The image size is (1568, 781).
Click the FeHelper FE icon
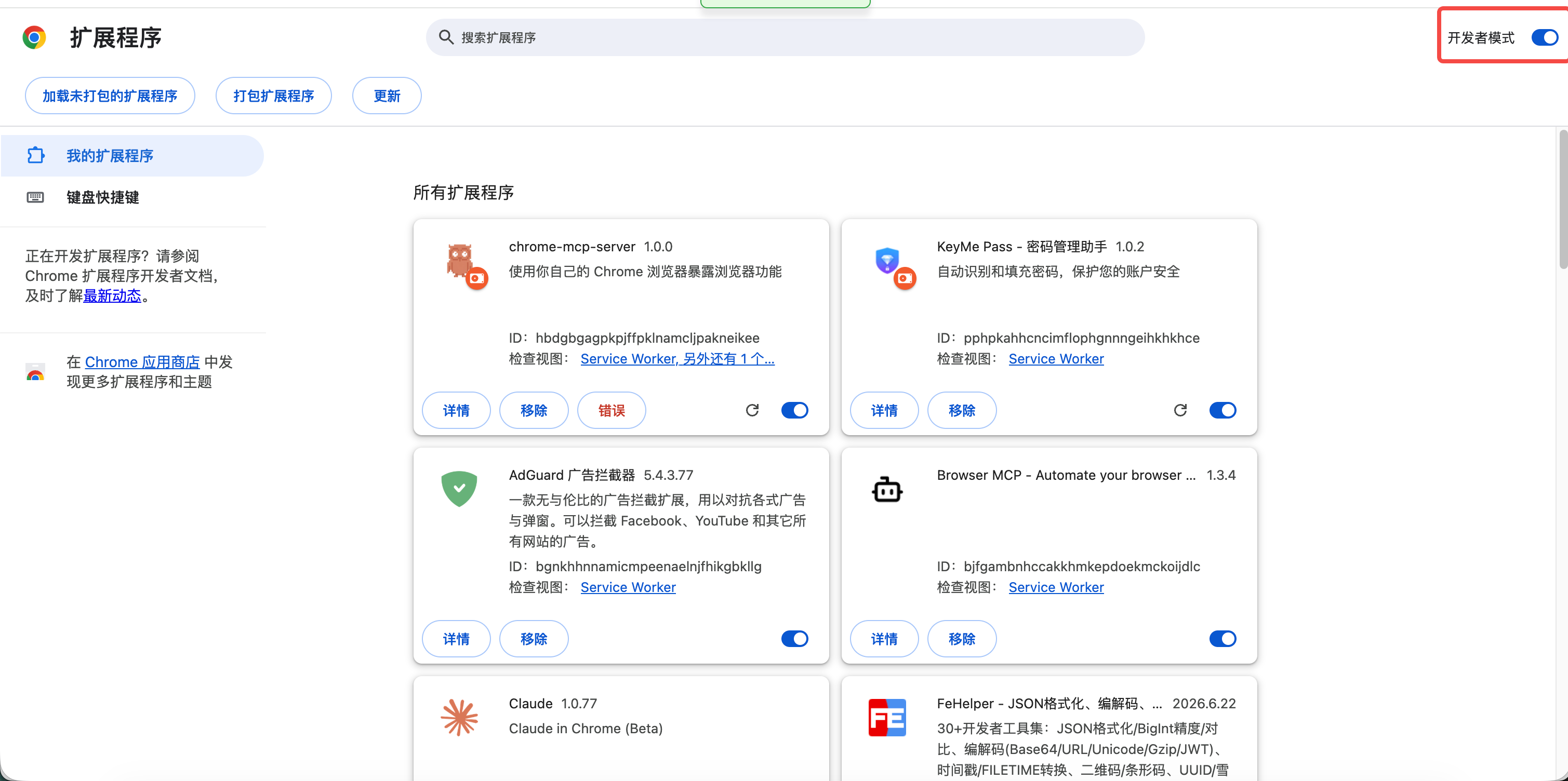[x=887, y=717]
